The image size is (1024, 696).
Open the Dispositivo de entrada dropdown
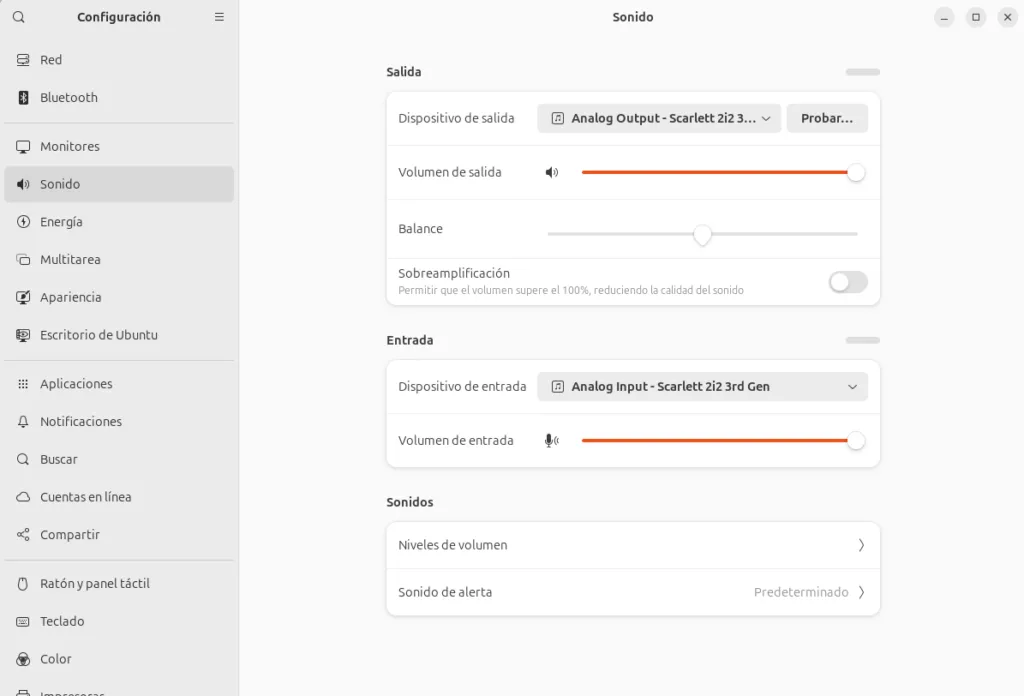(x=702, y=387)
